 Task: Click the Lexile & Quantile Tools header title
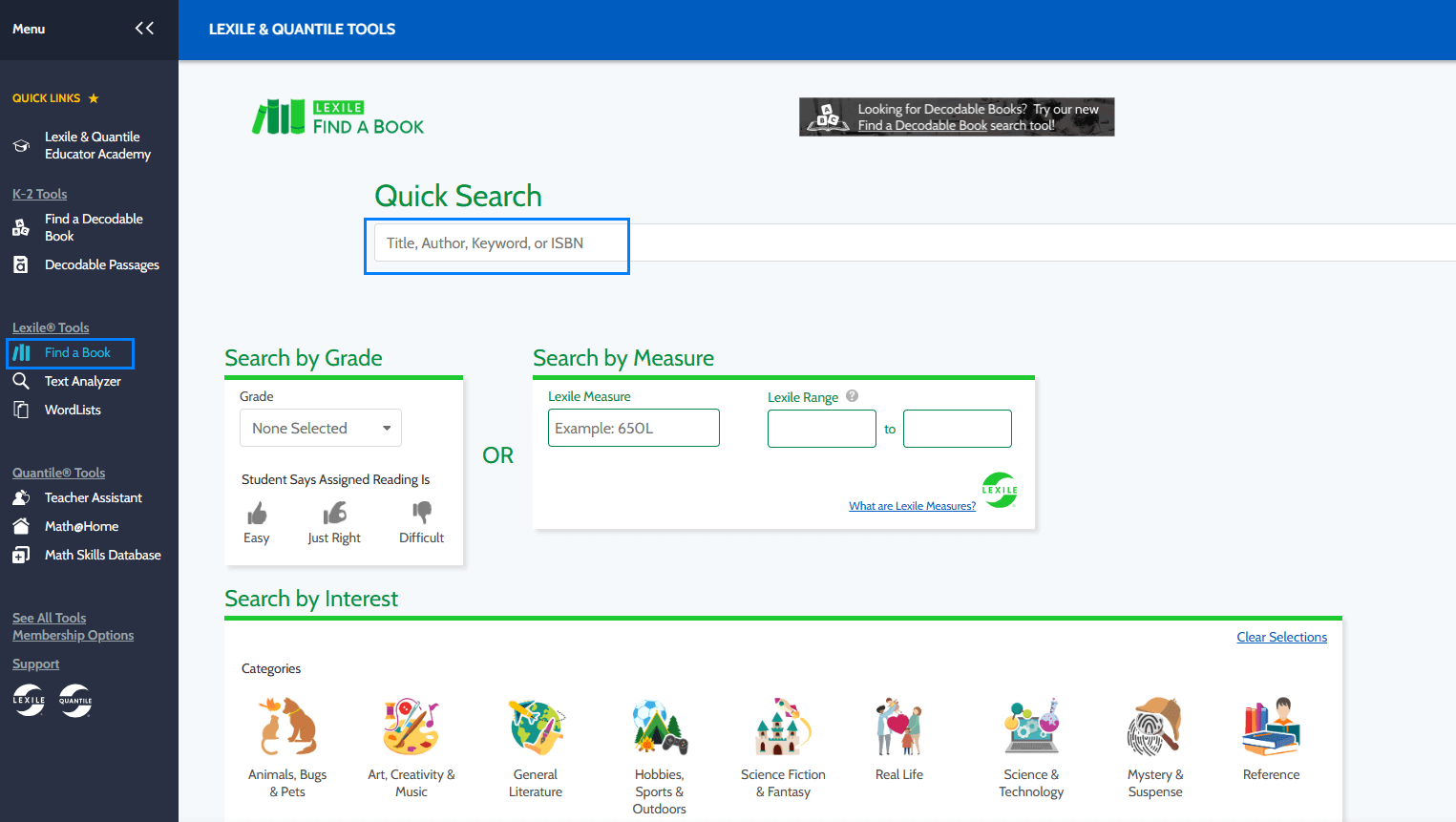[x=302, y=29]
